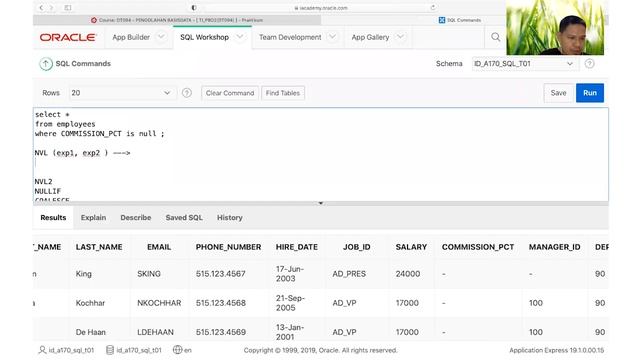640x360 pixels.
Task: Click the Oracle logo
Action: coord(68,37)
